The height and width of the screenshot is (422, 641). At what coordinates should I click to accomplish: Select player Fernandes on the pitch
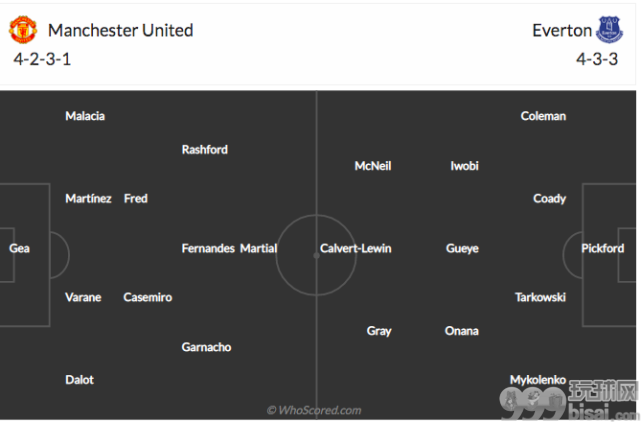208,248
